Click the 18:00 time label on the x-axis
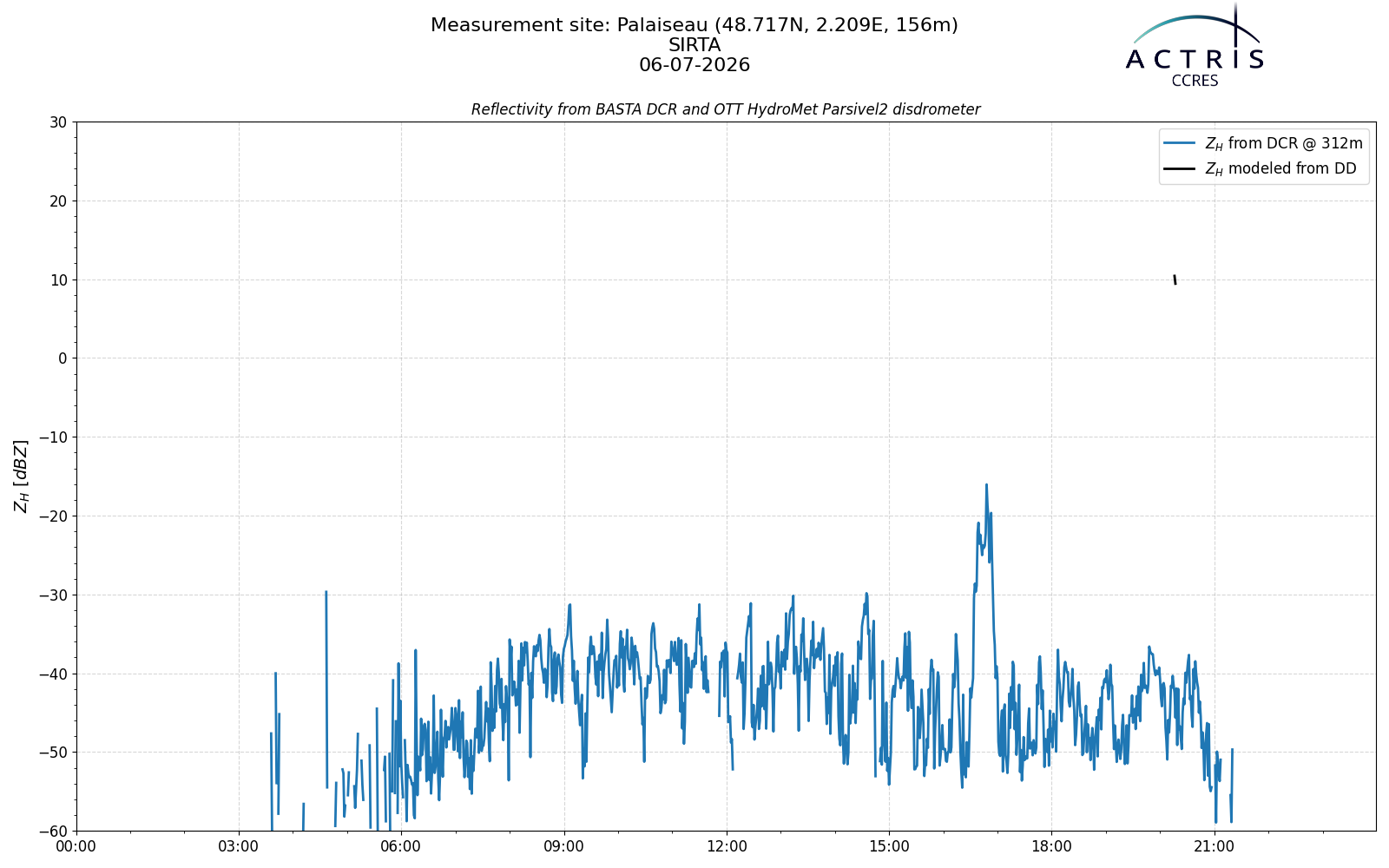 pos(1051,846)
